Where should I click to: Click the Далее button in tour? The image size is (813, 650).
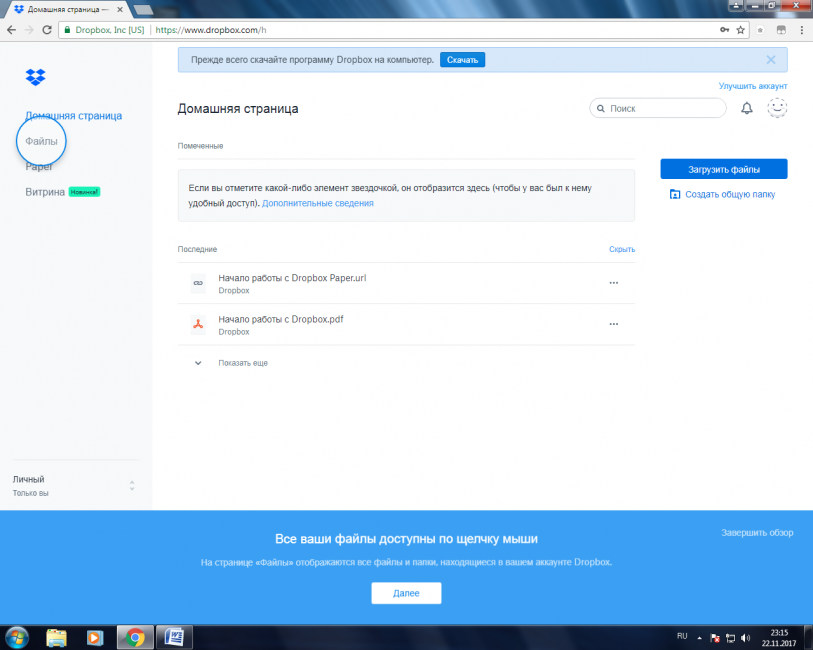pyautogui.click(x=406, y=593)
